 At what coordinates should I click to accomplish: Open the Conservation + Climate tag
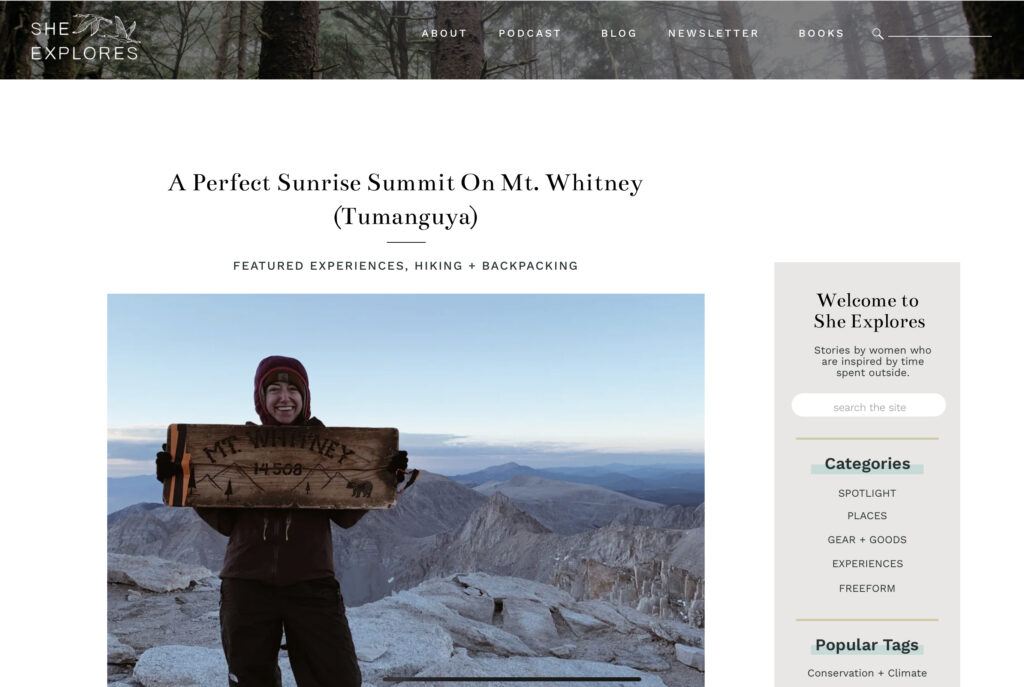(x=867, y=673)
